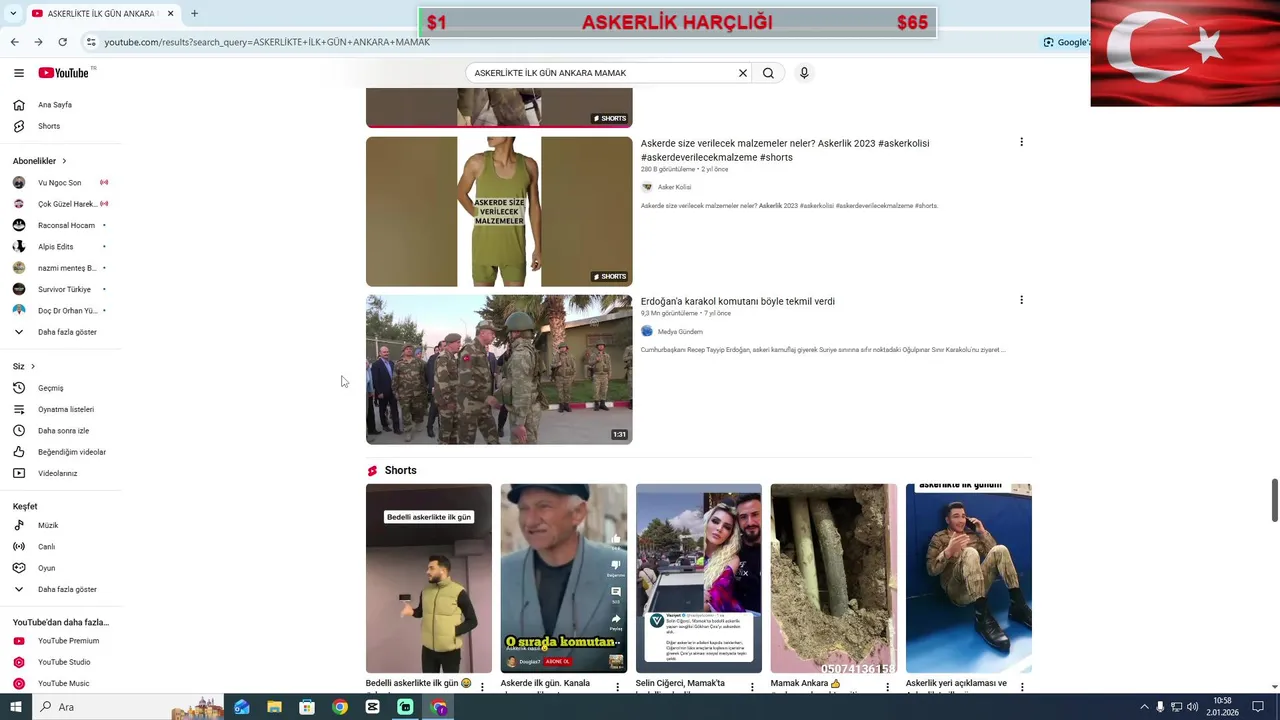The width and height of the screenshot is (1280, 720).
Task: Open options for 'Askerde size verilecek malzemeler' video
Action: coord(1021,142)
